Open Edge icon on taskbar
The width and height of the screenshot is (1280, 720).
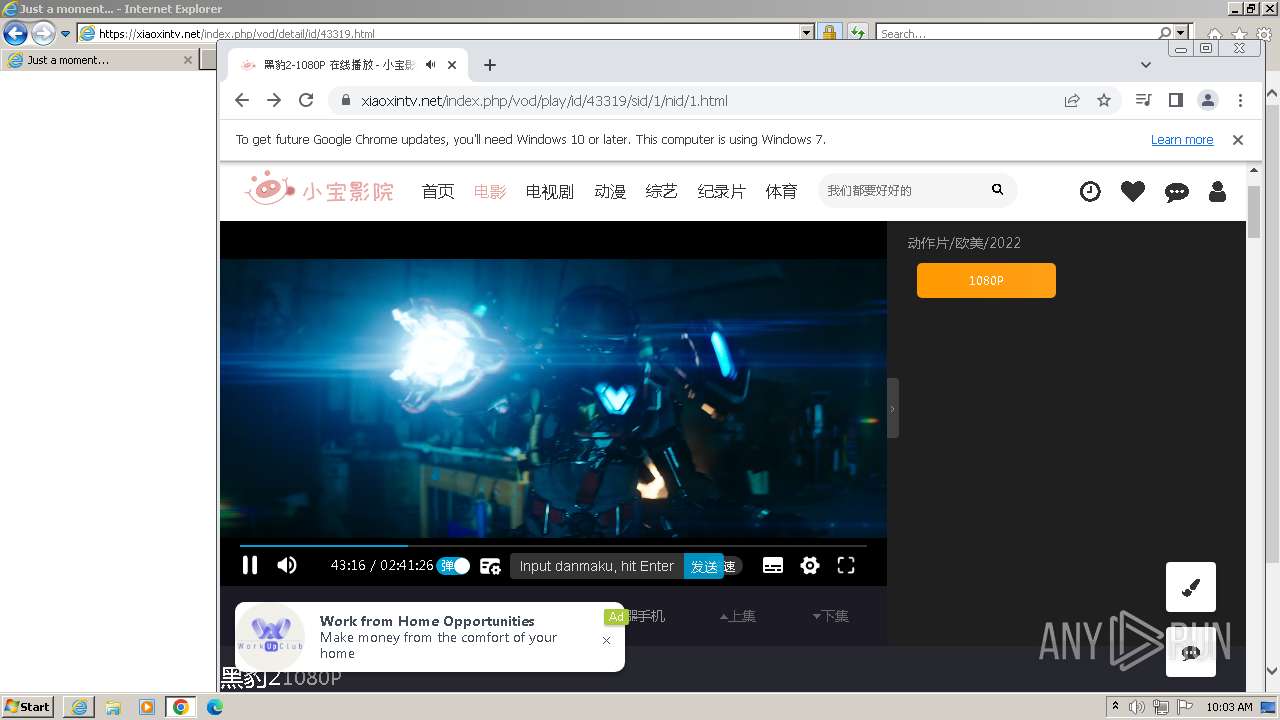[x=215, y=707]
